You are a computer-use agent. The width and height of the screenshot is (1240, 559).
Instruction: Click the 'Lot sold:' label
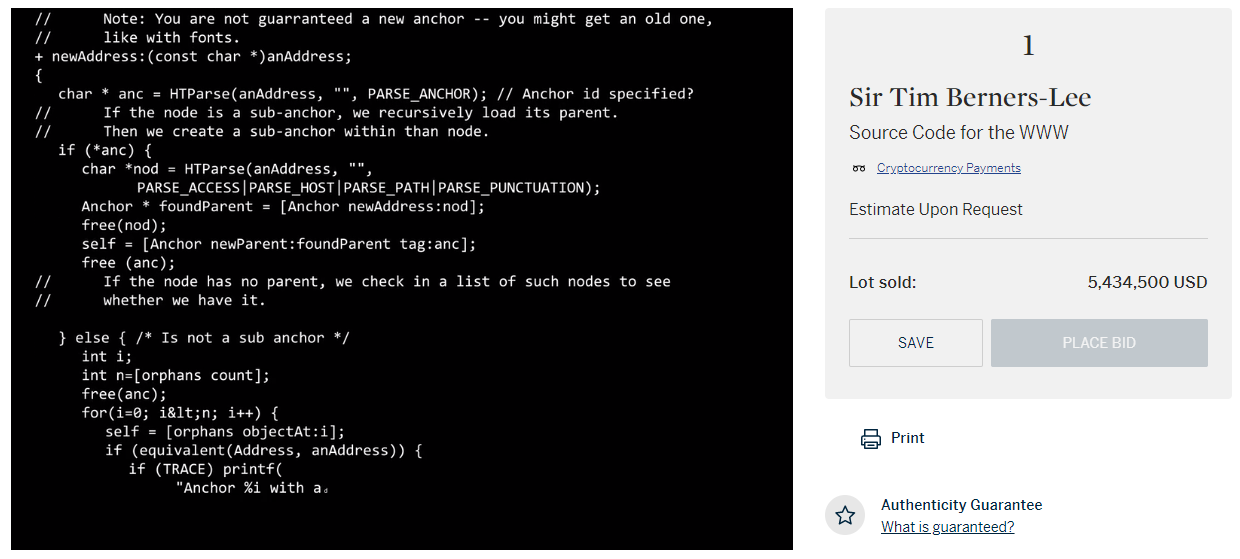882,282
